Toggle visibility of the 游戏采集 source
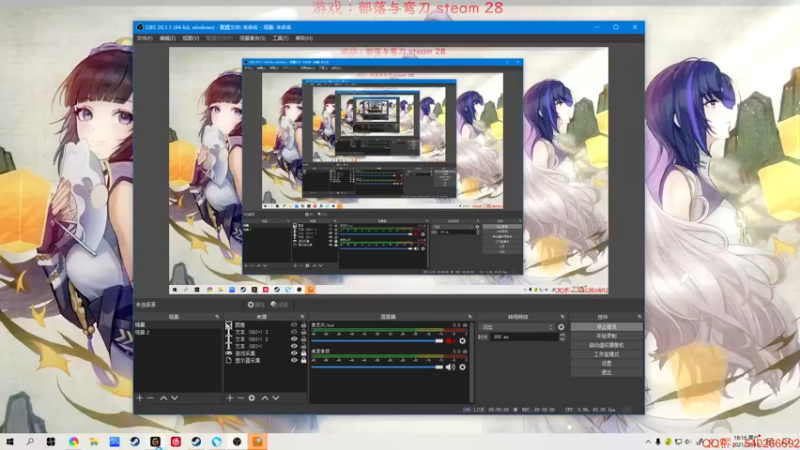Image resolution: width=800 pixels, height=450 pixels. tap(294, 353)
